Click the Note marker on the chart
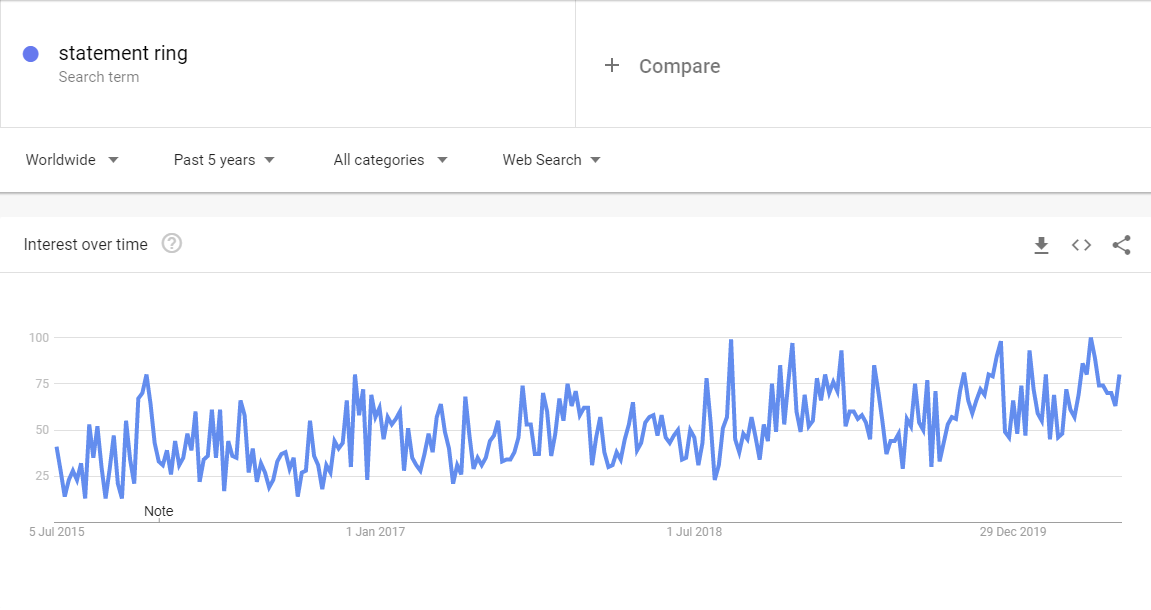This screenshot has height=610, width=1151. pyautogui.click(x=159, y=511)
